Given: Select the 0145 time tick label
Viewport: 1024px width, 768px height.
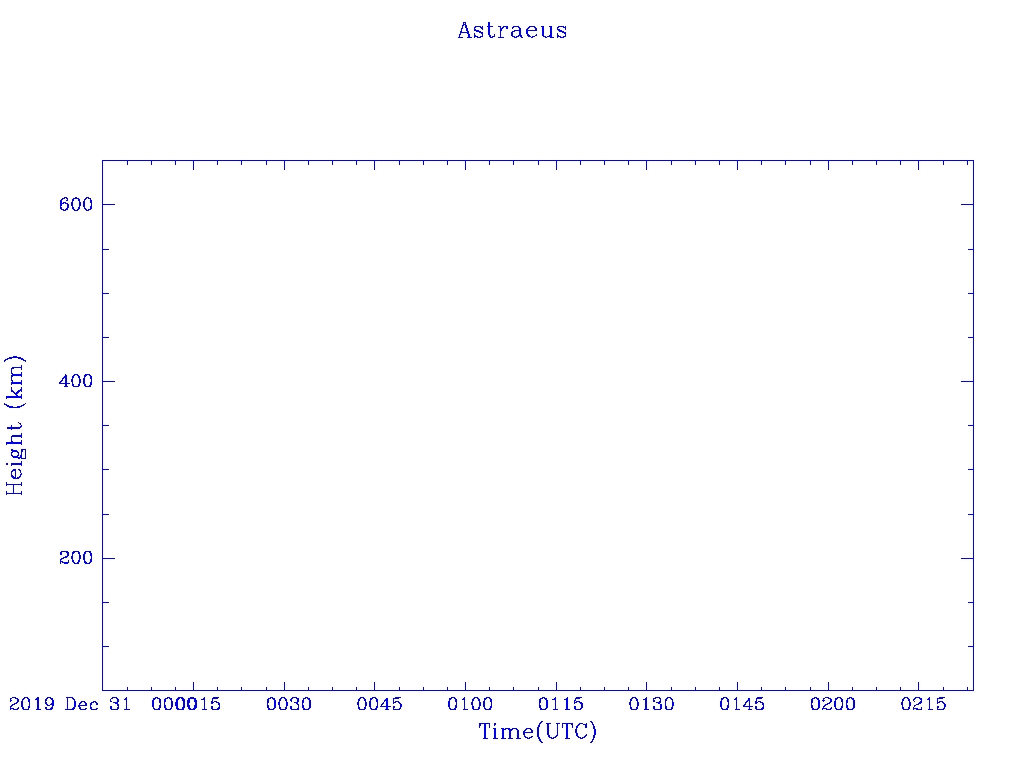Looking at the screenshot, I should pos(742,704).
